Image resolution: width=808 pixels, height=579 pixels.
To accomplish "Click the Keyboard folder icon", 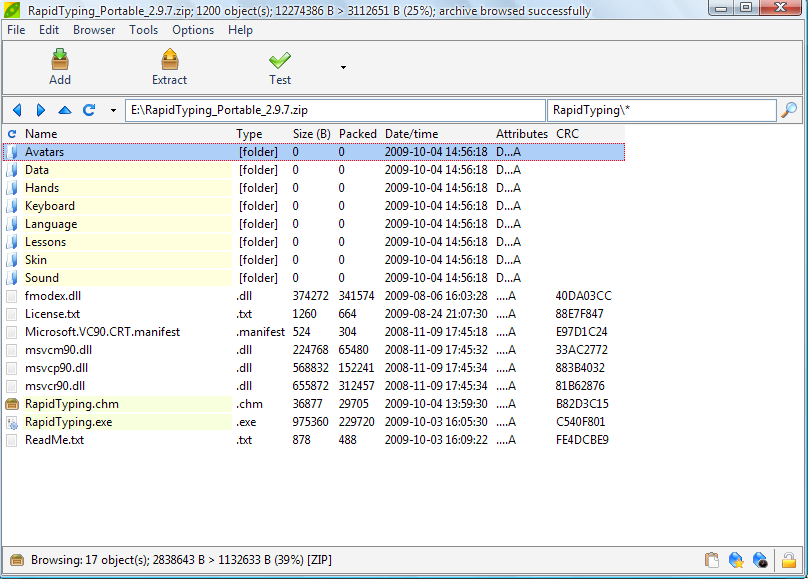I will pos(12,206).
